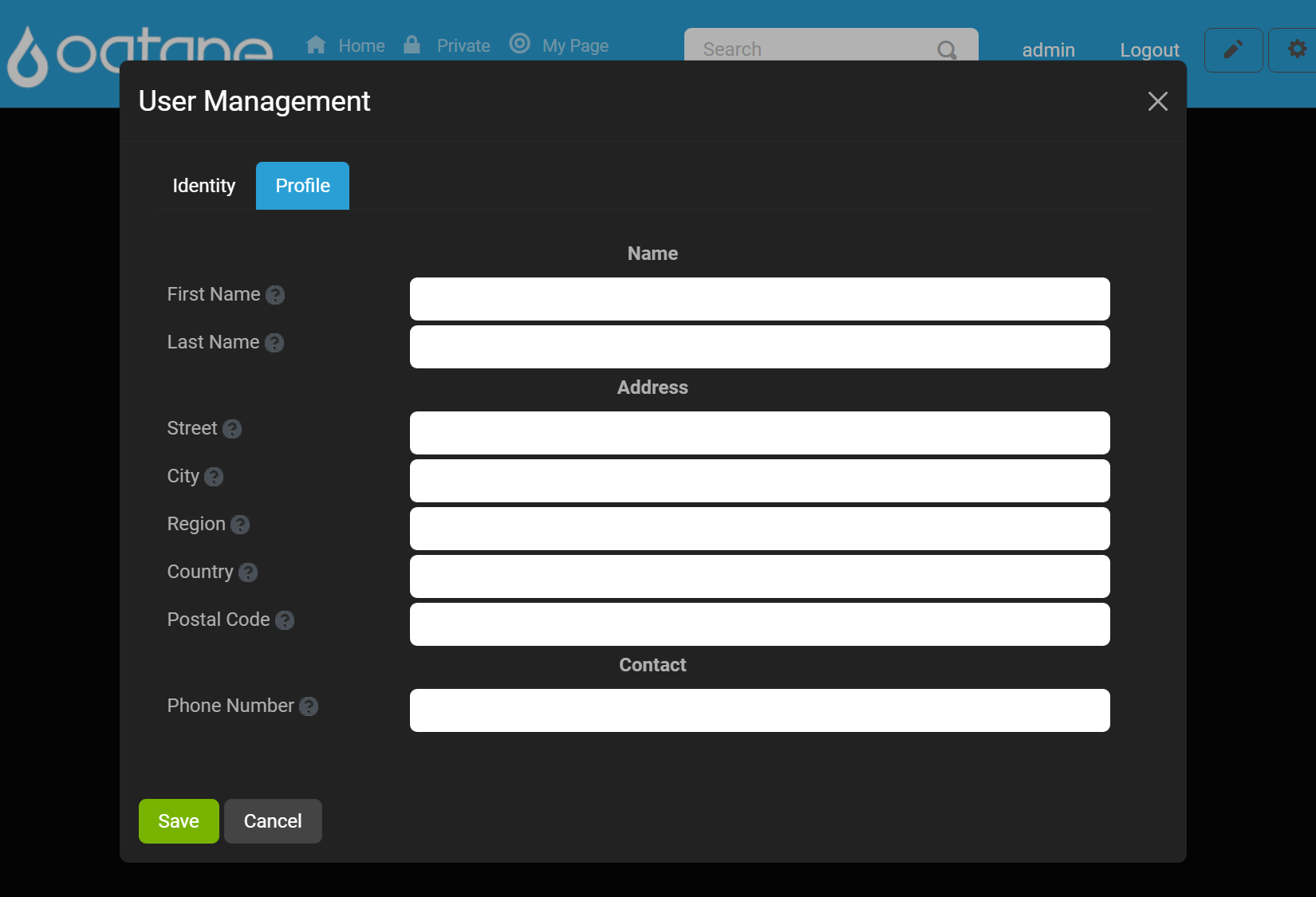Save the user profile
1316x897 pixels.
click(179, 821)
